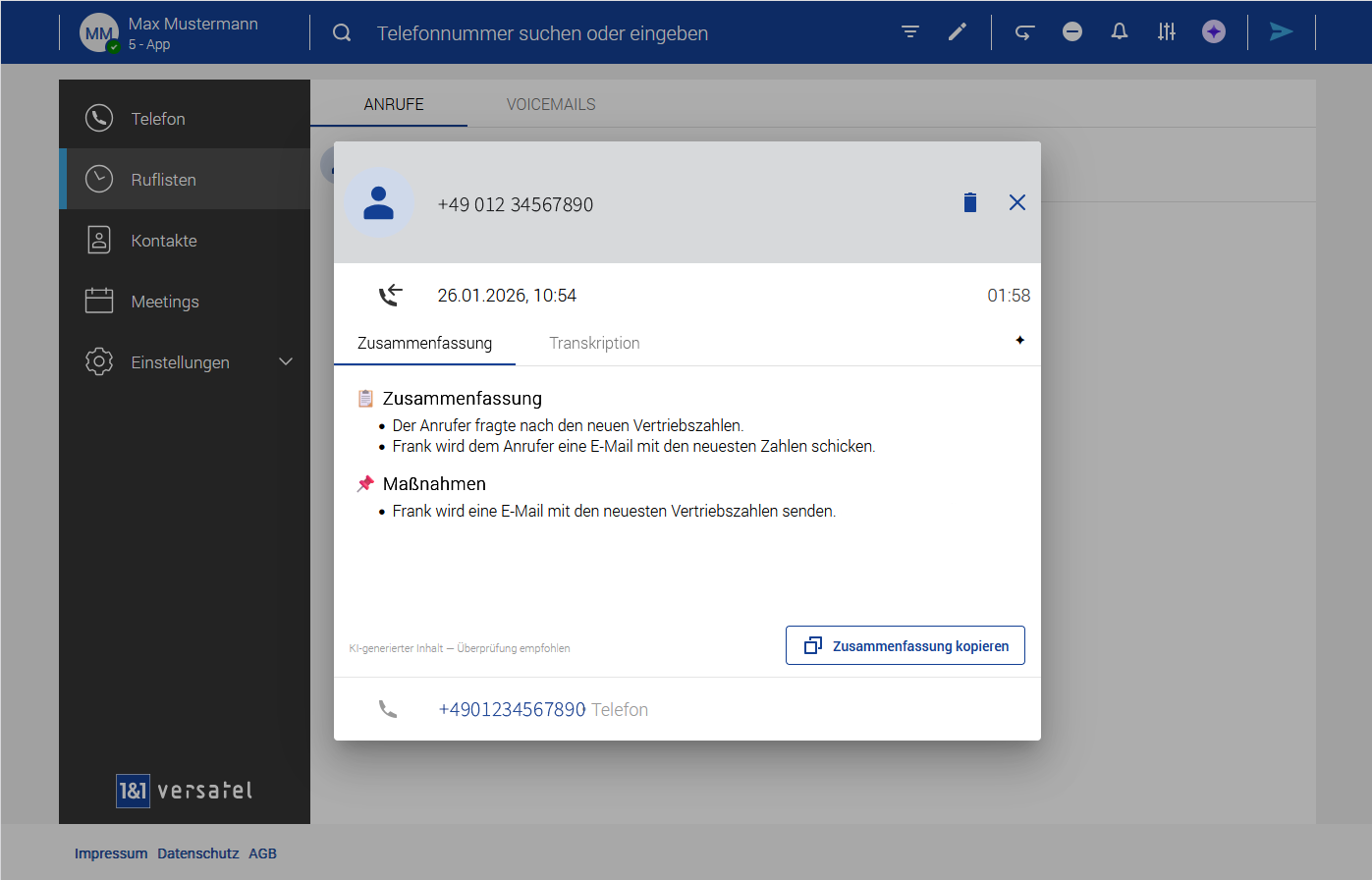
Task: Open the Max Mustermann profile avatar
Action: coord(99,33)
